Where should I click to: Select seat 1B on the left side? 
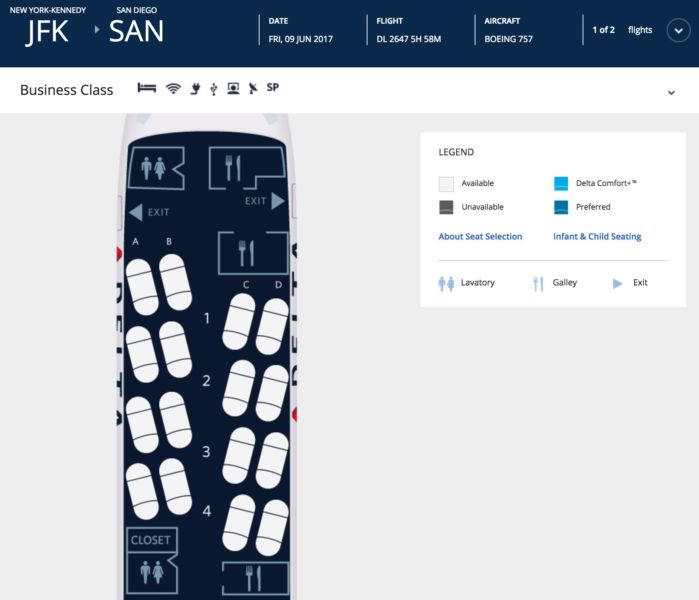(x=175, y=281)
